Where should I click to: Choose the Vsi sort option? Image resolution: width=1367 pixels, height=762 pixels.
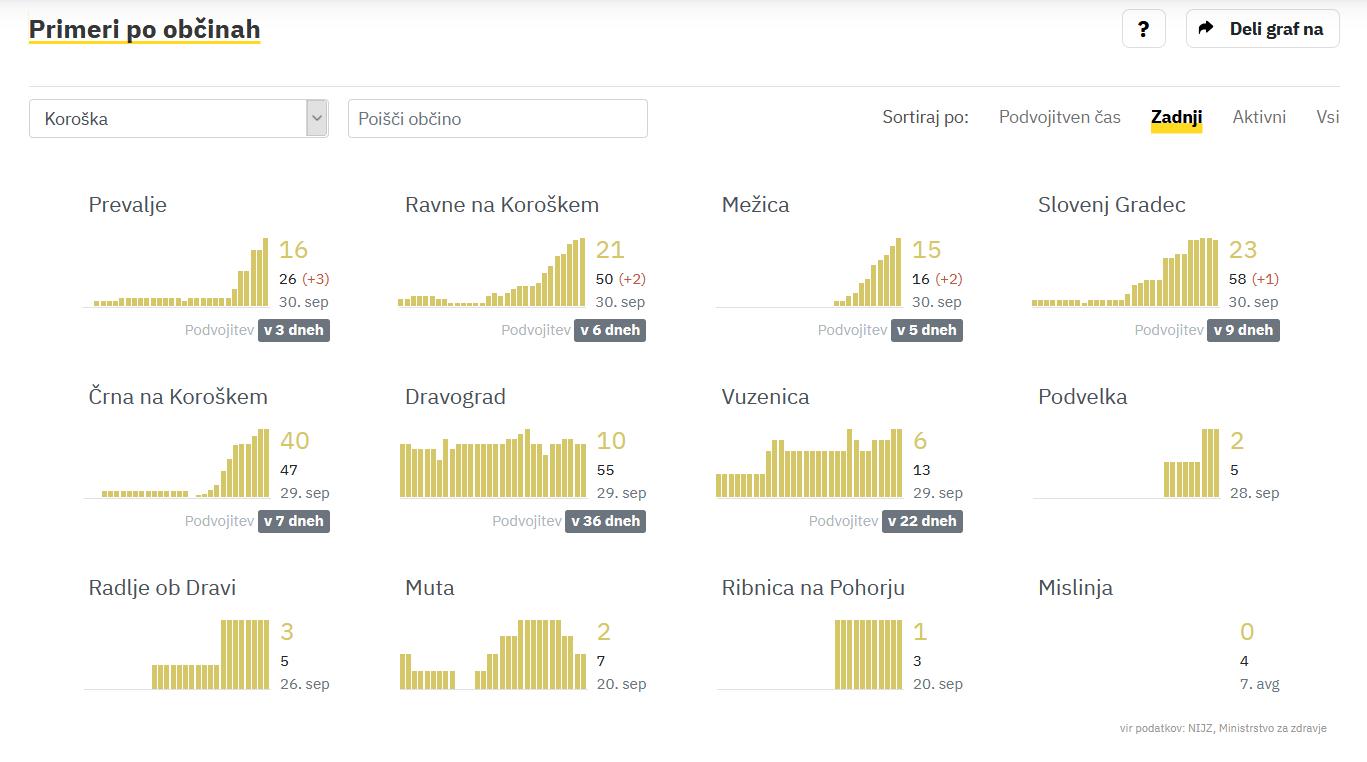(x=1327, y=117)
